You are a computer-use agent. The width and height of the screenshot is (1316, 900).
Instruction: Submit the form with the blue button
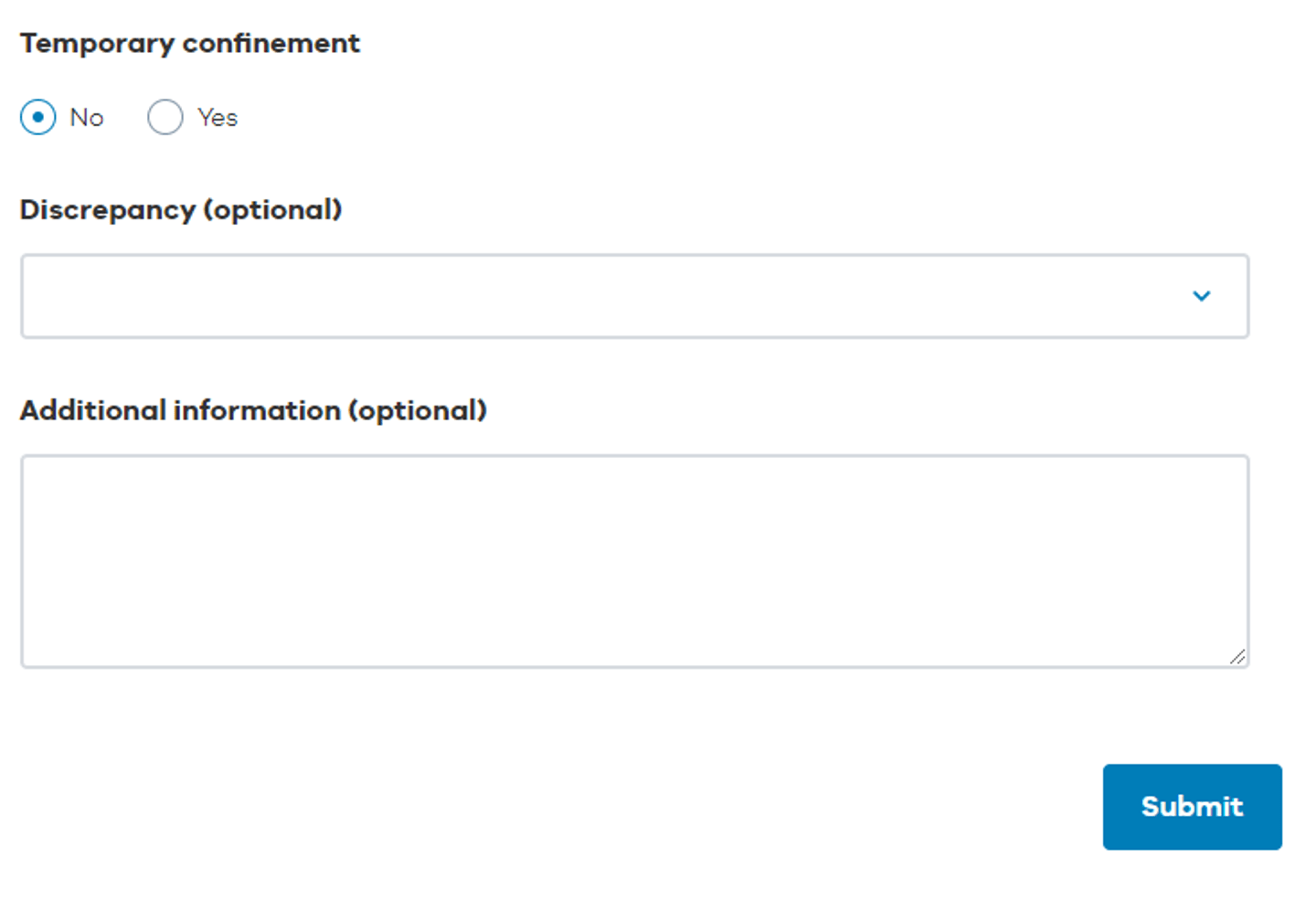pos(1192,807)
